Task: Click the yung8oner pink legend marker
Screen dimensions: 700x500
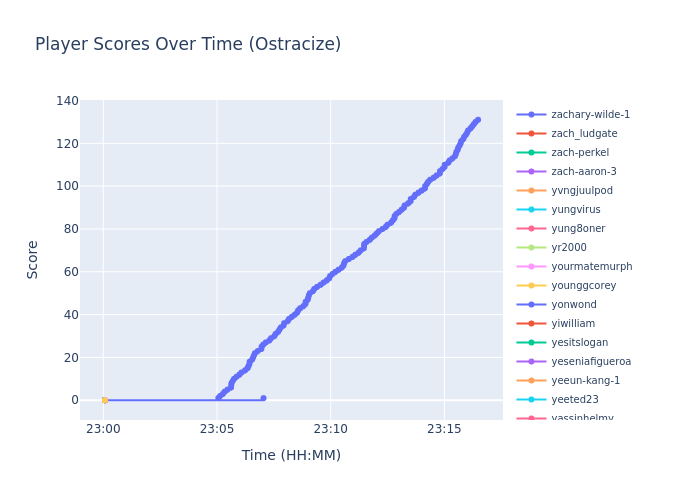Action: 531,229
